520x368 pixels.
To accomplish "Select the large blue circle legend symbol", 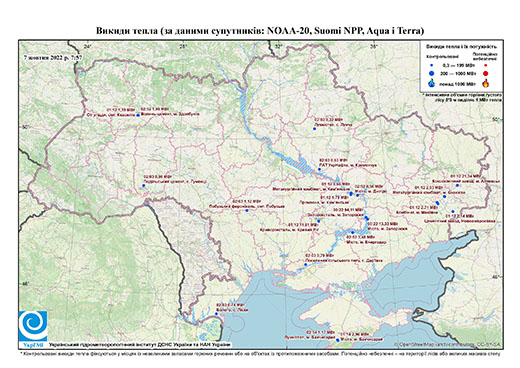I will 432,73.
